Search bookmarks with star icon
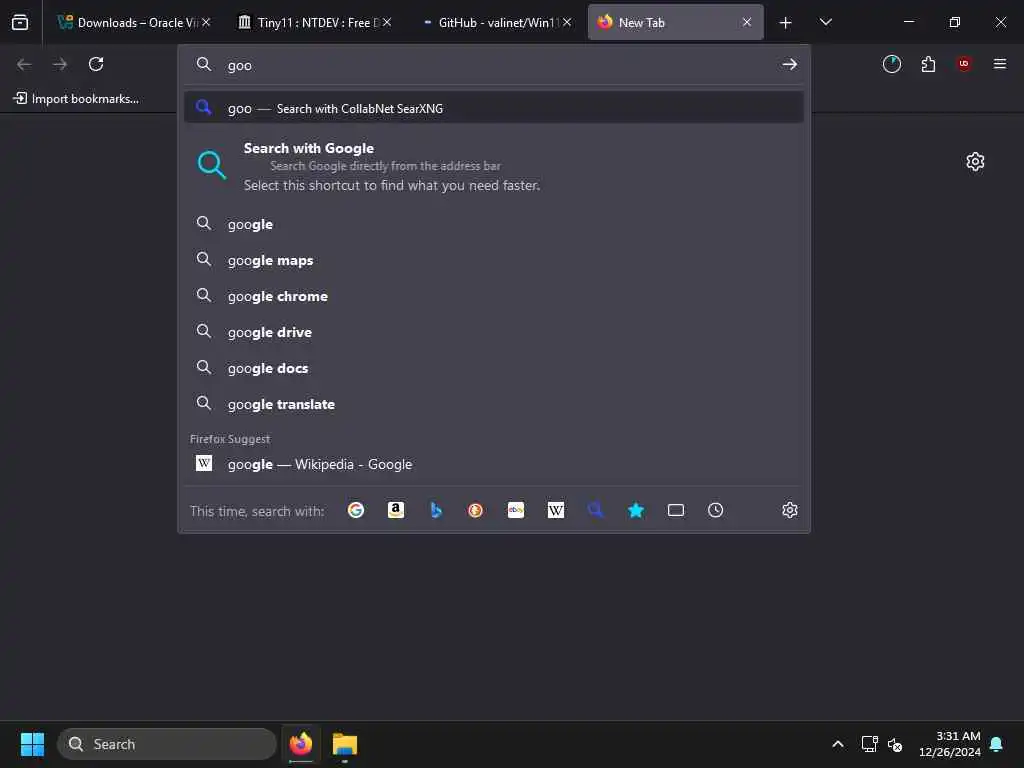The image size is (1024, 768). (x=636, y=510)
